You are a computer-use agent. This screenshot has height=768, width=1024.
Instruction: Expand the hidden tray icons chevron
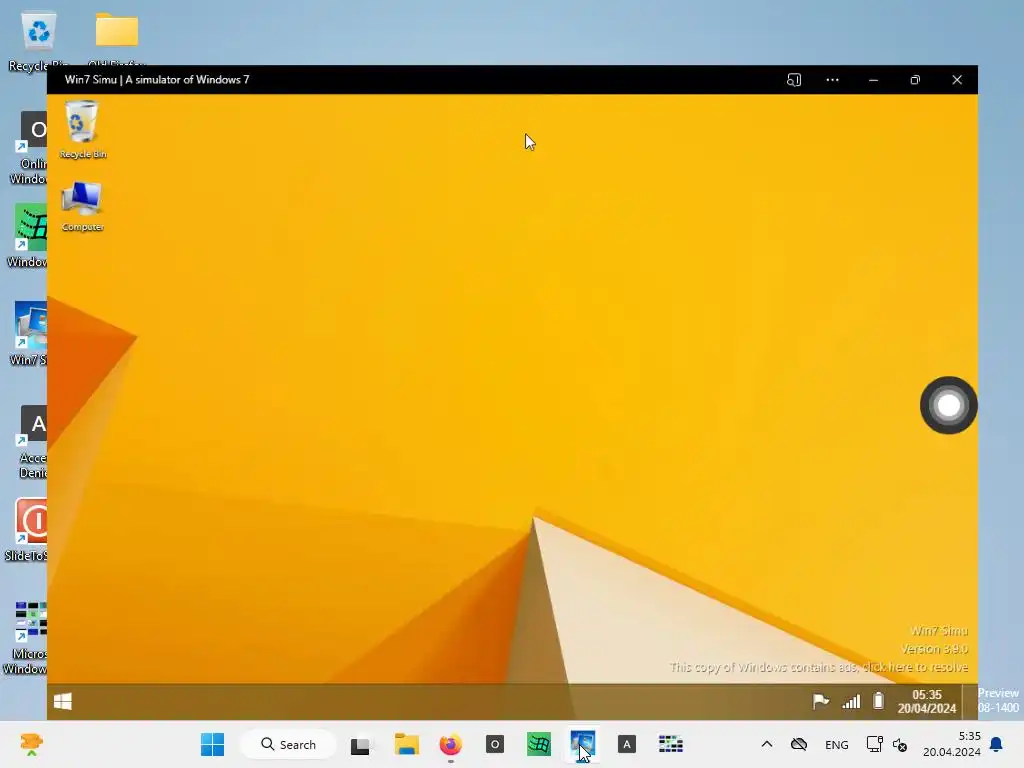coord(767,744)
